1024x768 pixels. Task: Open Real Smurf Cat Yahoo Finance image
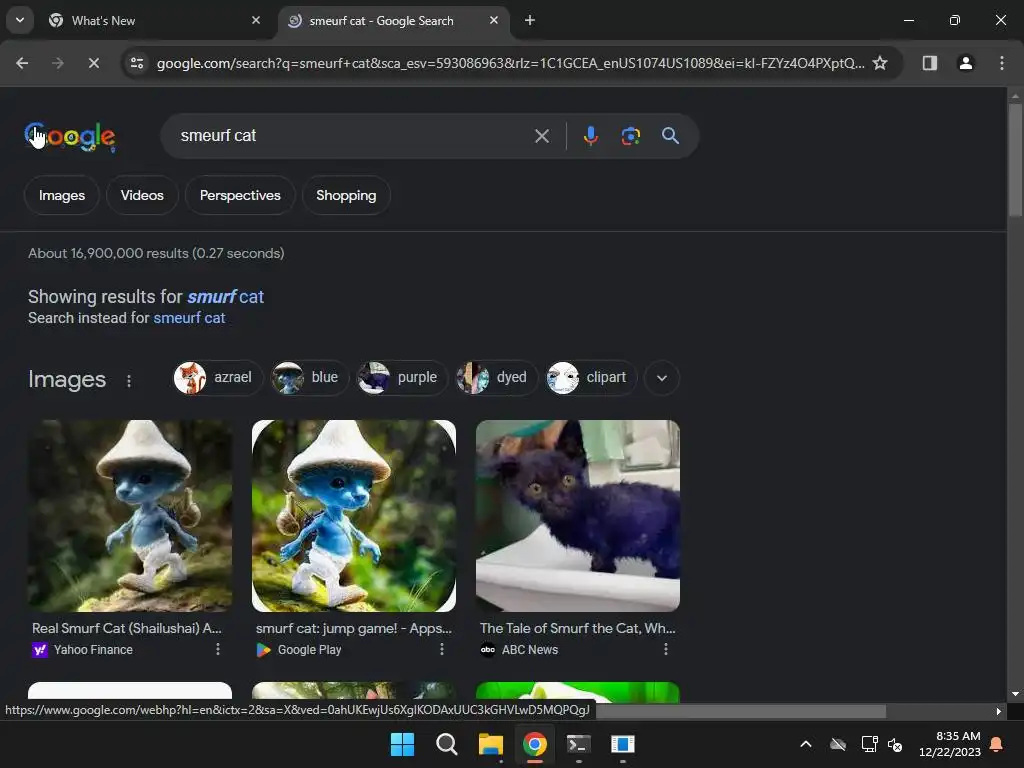tap(130, 516)
